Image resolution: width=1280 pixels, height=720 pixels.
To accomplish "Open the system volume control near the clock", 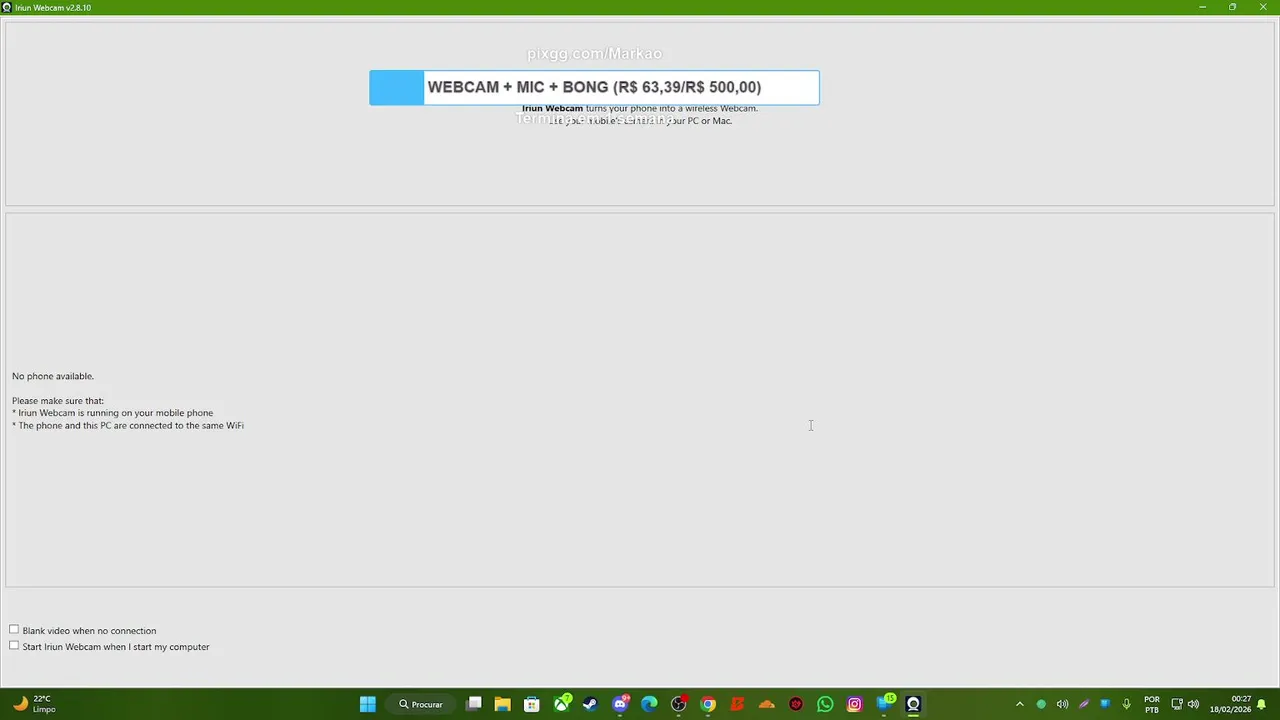I will point(1193,704).
